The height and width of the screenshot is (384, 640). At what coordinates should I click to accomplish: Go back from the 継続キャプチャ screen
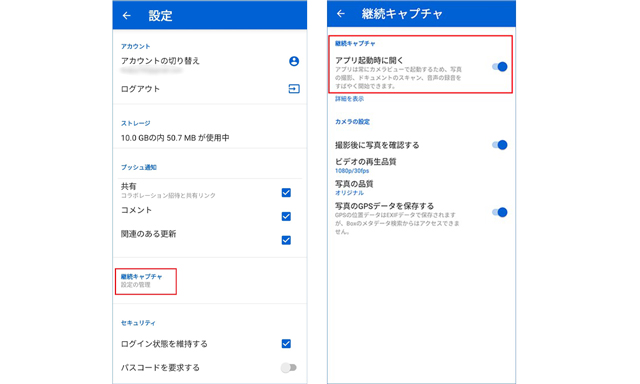pyautogui.click(x=341, y=14)
